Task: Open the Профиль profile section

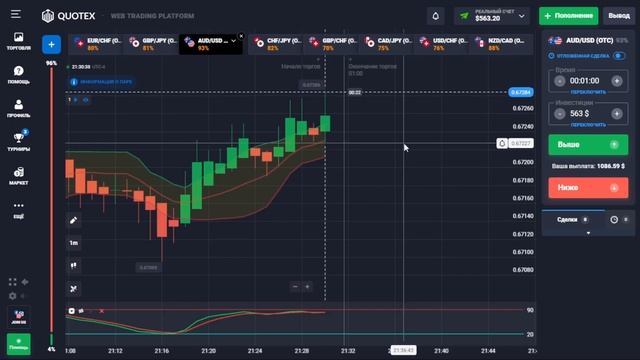Action: tap(18, 109)
